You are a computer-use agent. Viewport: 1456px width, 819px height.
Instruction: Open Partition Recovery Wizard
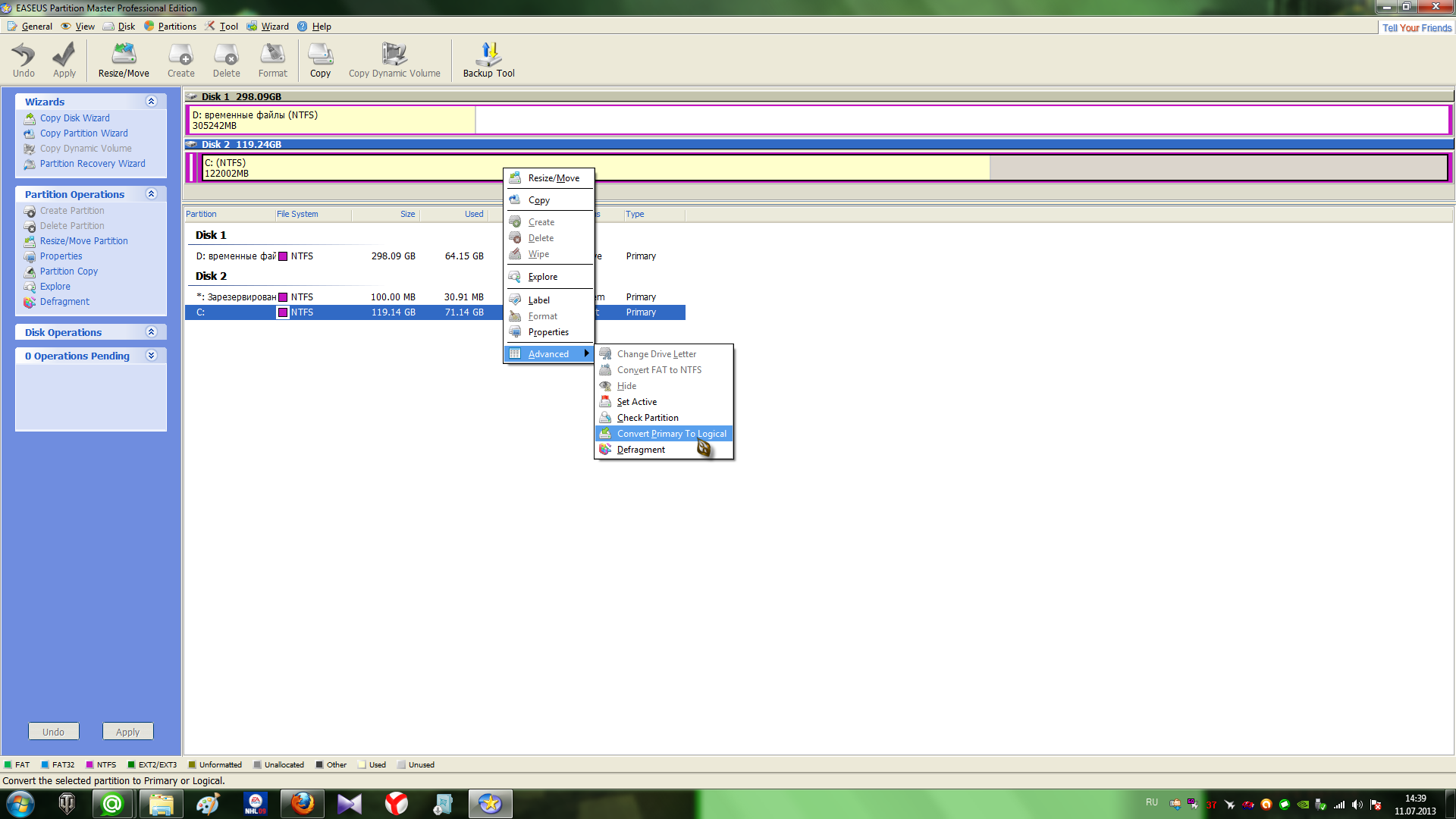point(93,164)
